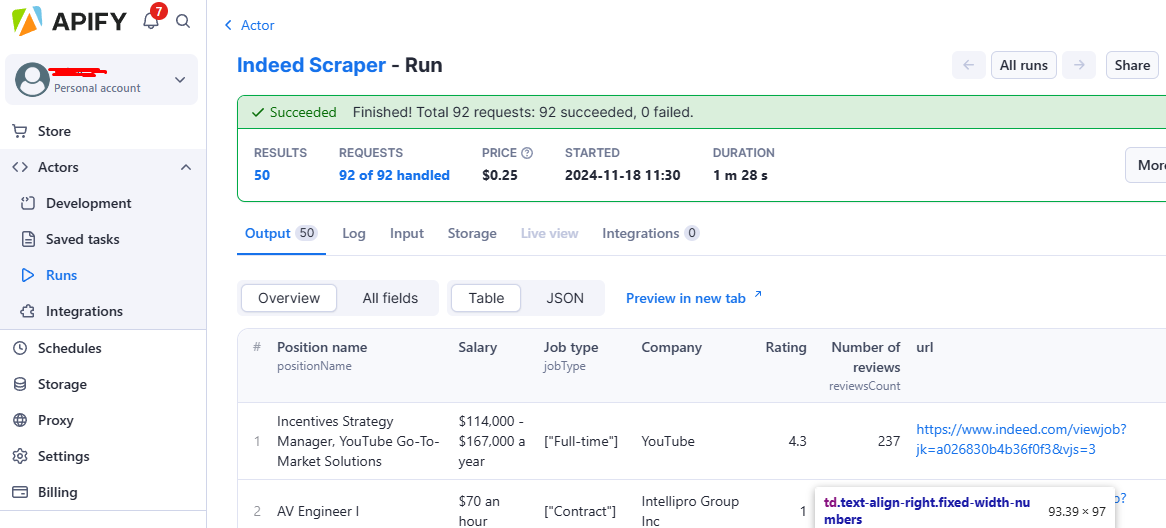The height and width of the screenshot is (528, 1166).
Task: Click the AV Engineer I position cell
Action: click(318, 511)
